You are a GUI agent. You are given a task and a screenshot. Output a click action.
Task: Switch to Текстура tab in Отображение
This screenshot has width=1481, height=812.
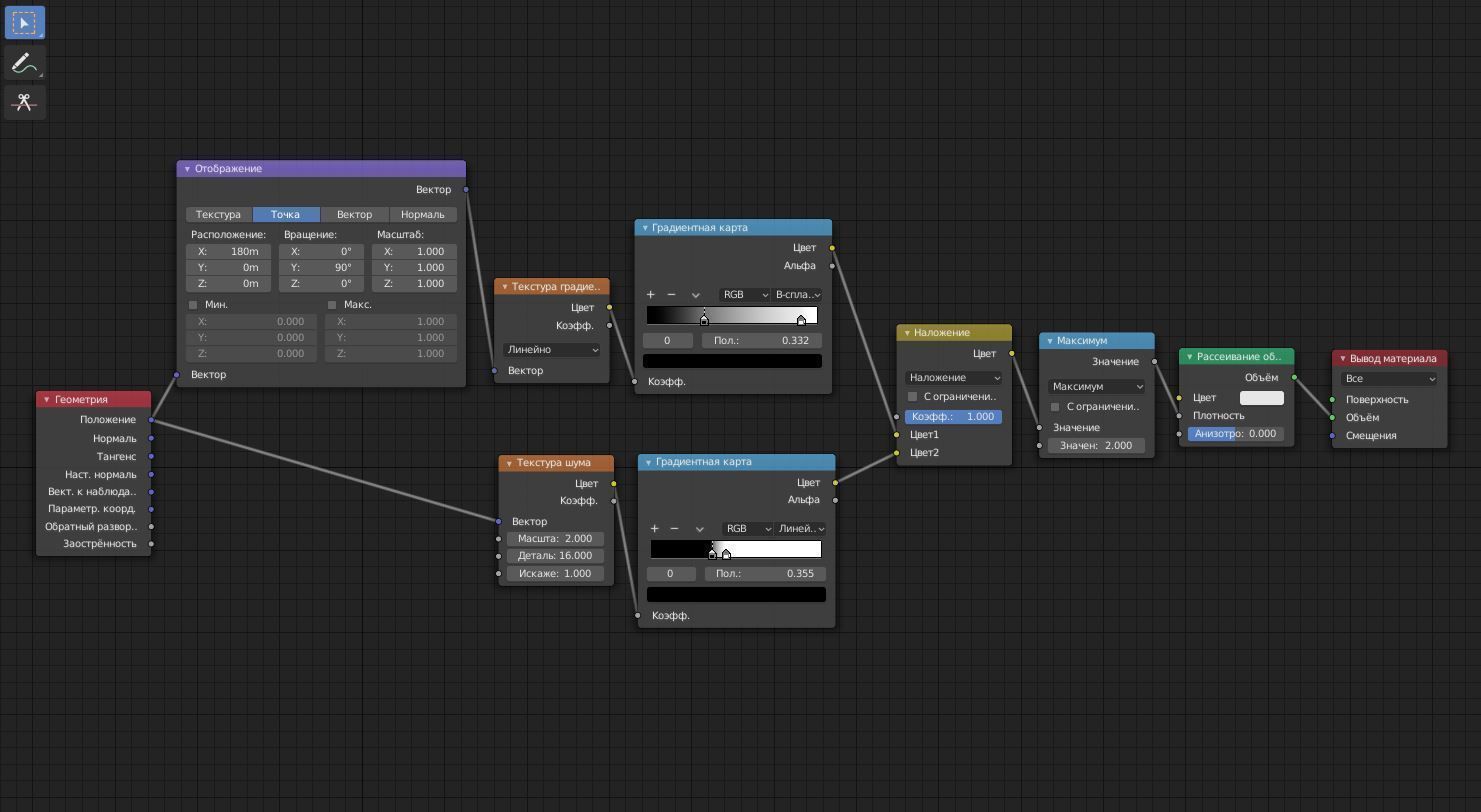coord(218,214)
